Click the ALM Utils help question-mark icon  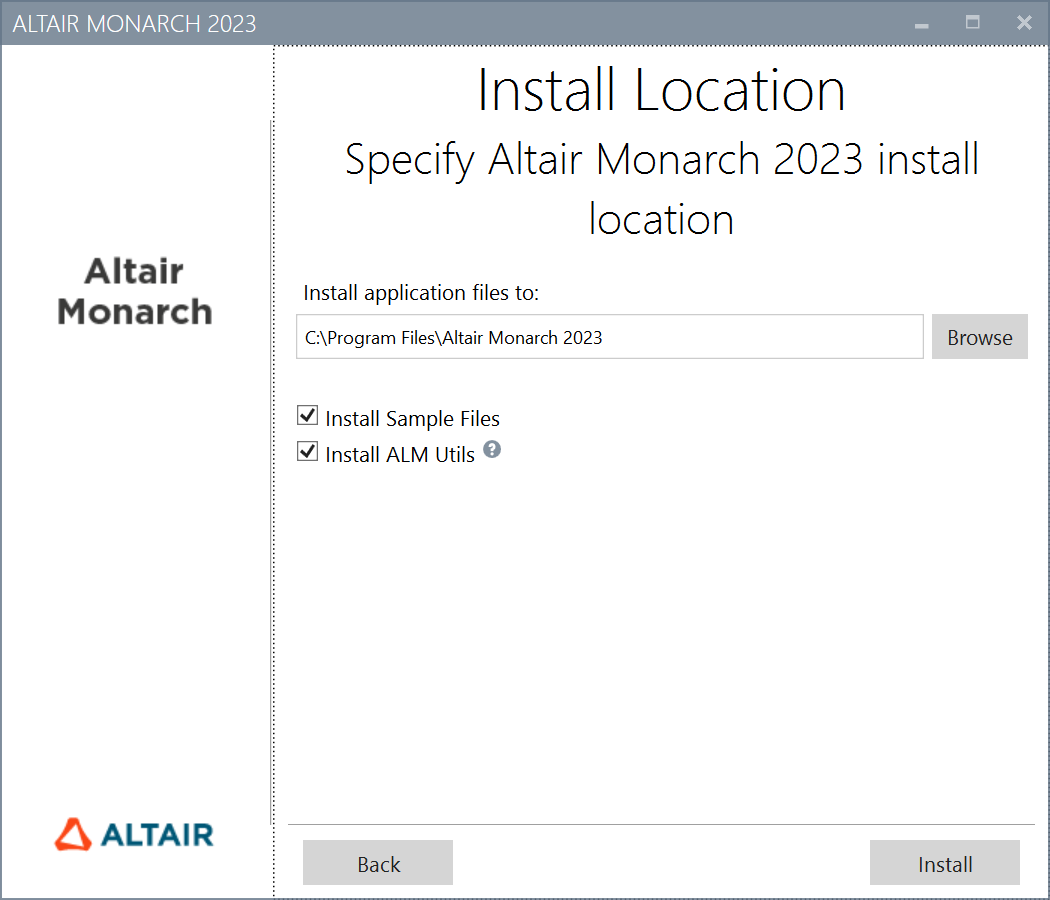[492, 449]
